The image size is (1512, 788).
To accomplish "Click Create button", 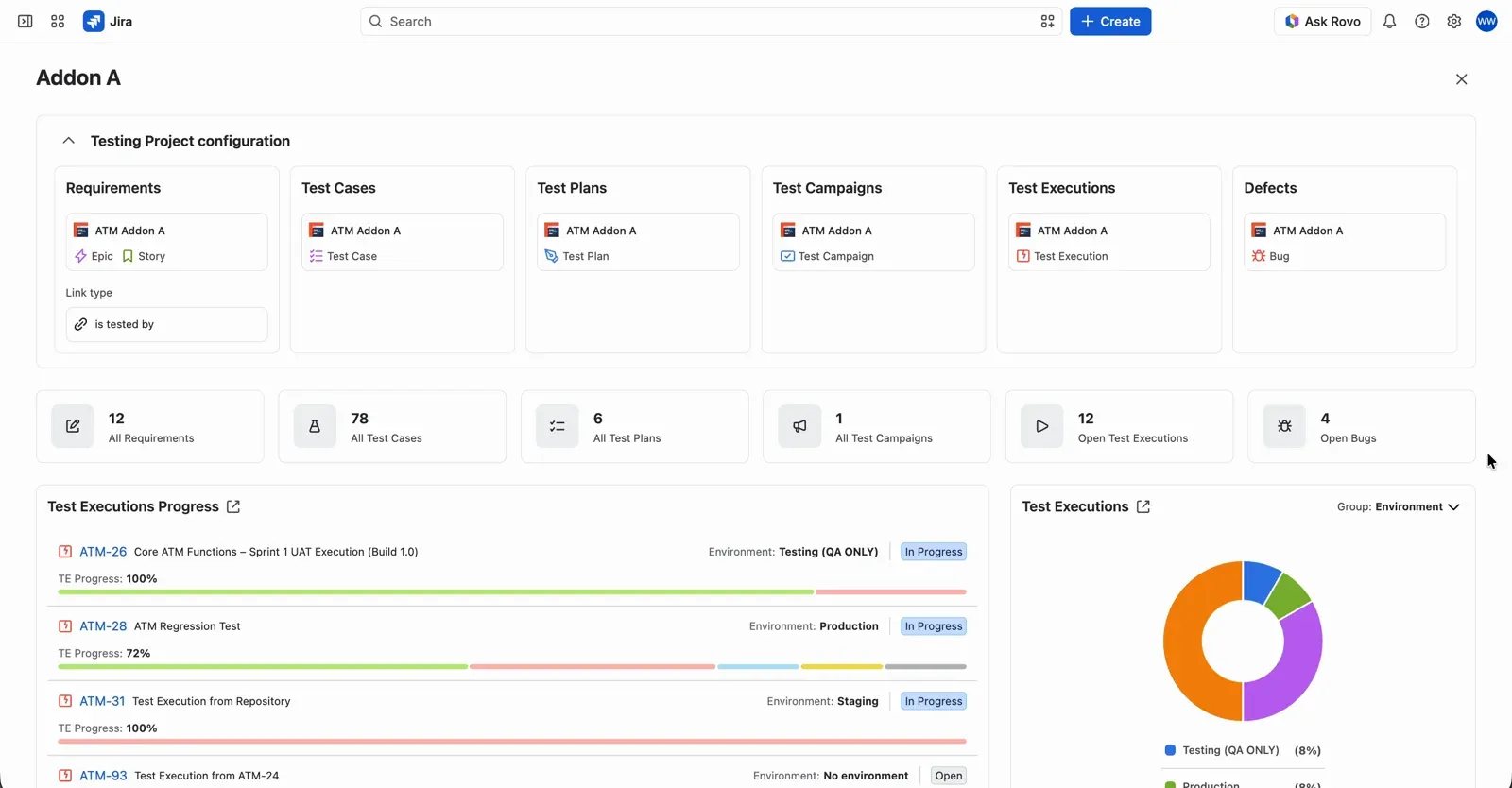I will [x=1110, y=21].
